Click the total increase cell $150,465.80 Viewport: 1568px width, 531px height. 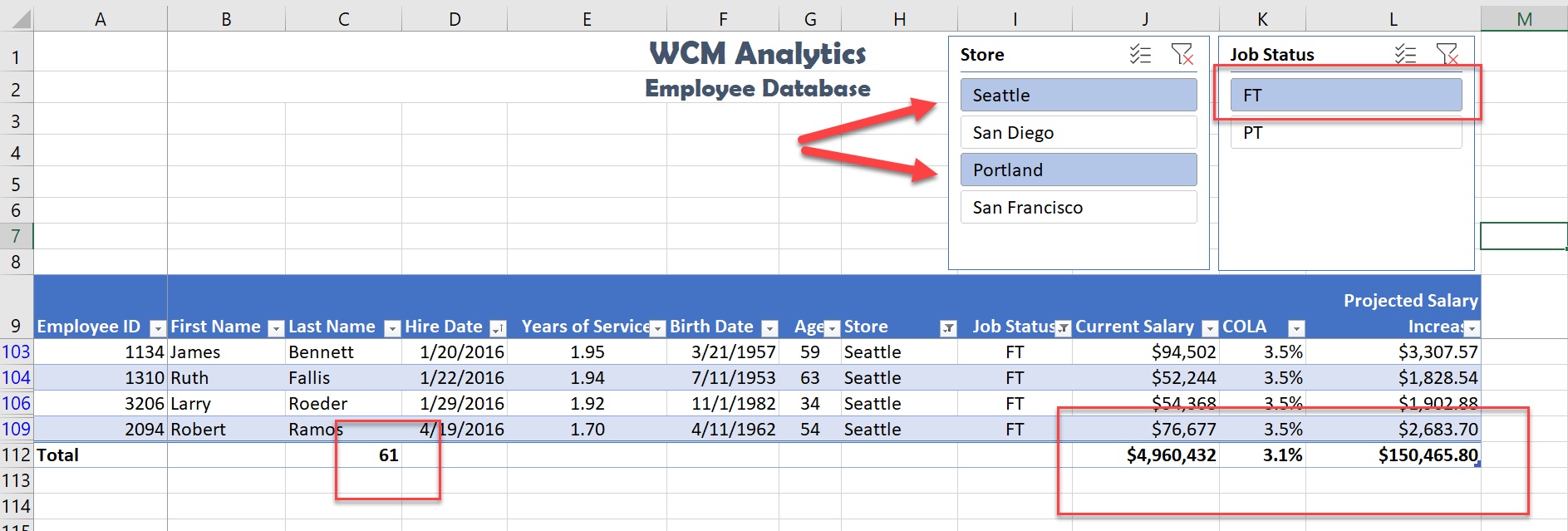(x=1393, y=455)
